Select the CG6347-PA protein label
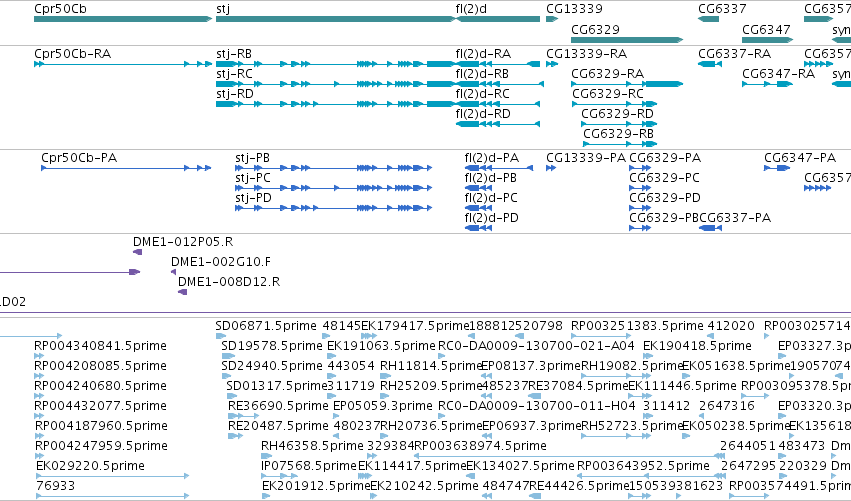The image size is (851, 501). pyautogui.click(x=800, y=158)
